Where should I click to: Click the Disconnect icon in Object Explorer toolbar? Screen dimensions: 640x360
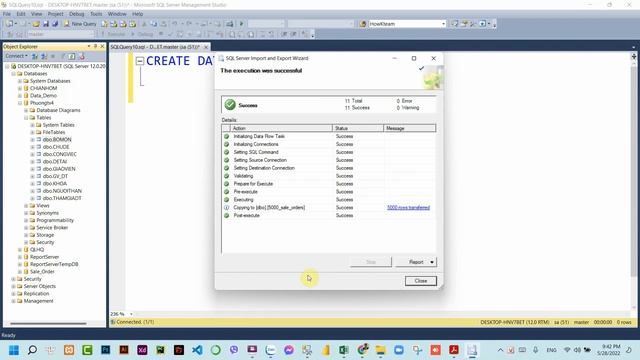44,56
